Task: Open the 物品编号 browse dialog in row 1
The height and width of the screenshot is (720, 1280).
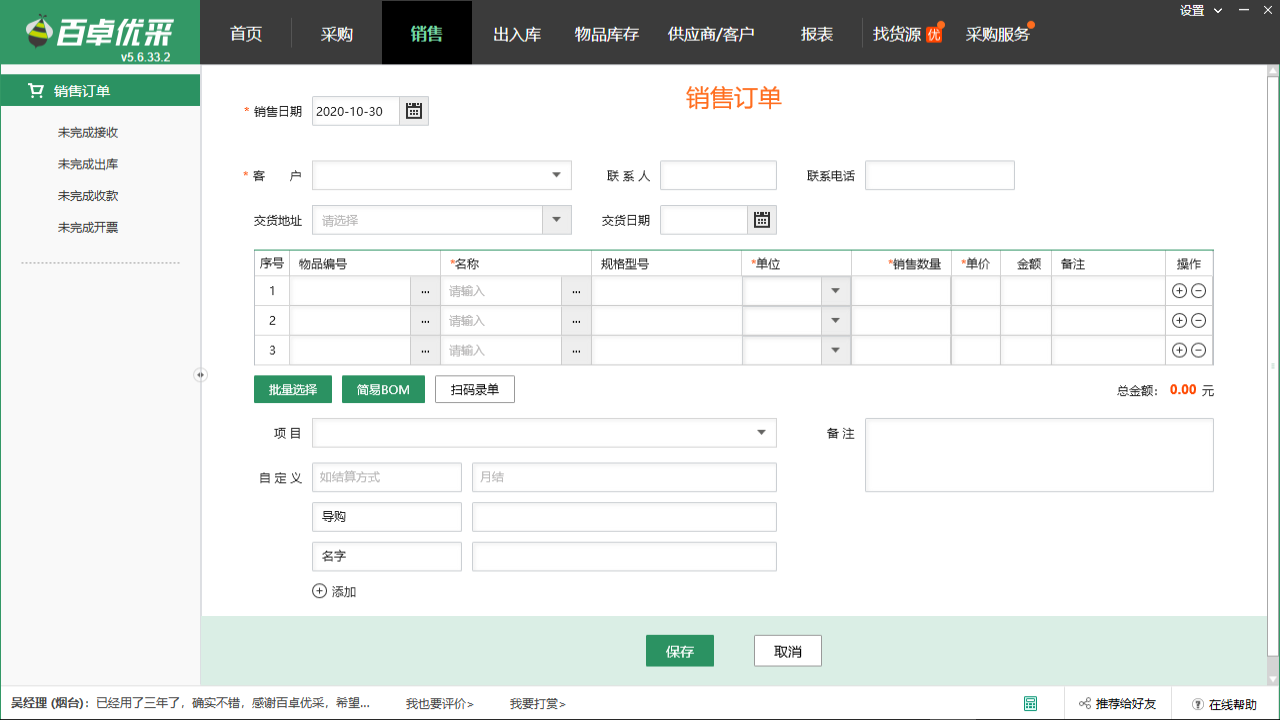Action: point(424,290)
